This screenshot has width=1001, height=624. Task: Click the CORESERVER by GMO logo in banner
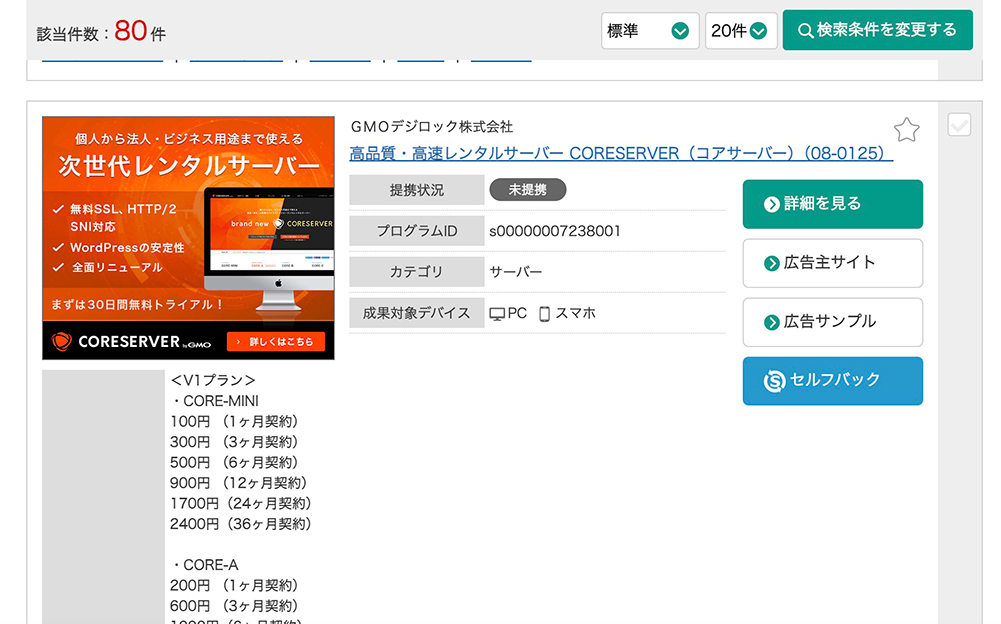[x=131, y=342]
